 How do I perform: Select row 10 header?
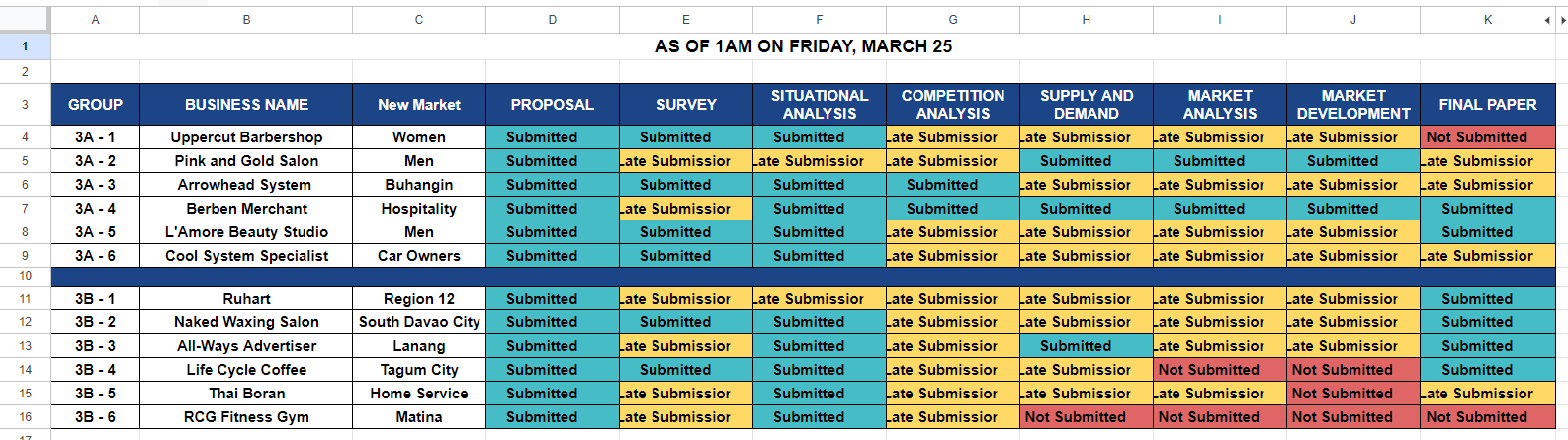tap(25, 276)
